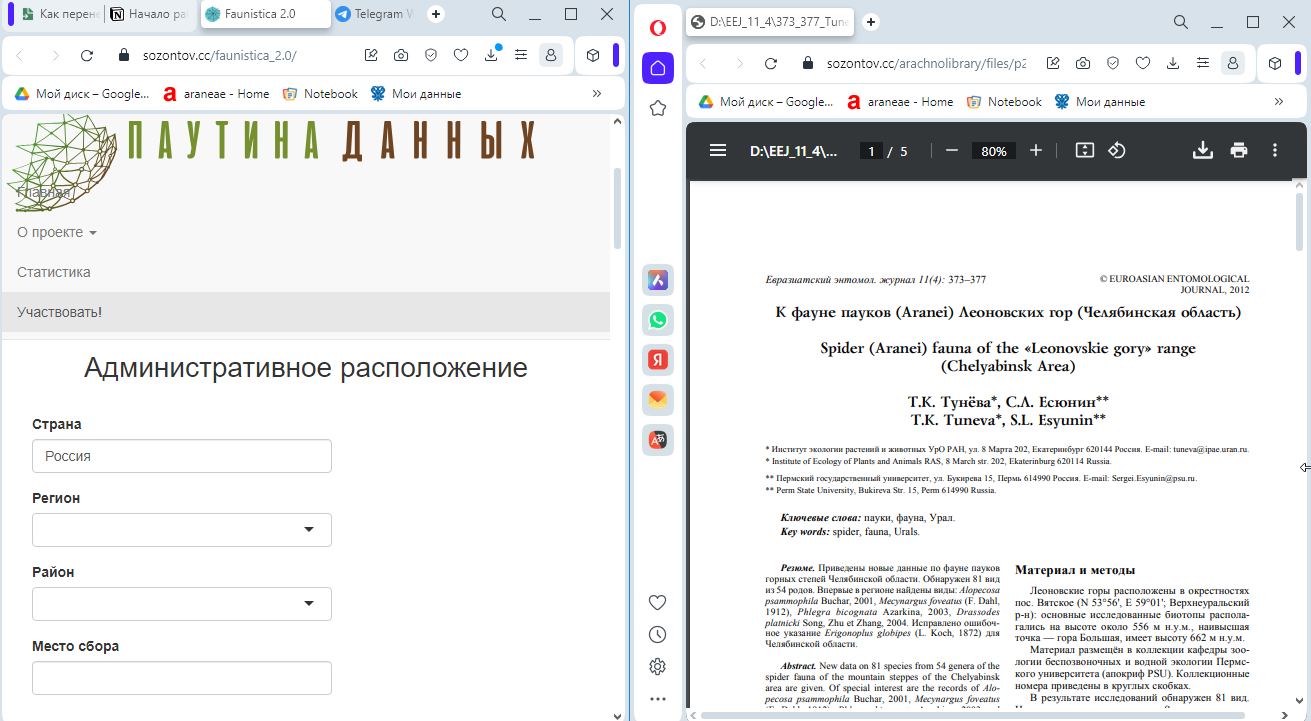The height and width of the screenshot is (721, 1311).
Task: Open orange mail icon in Opera sidebar
Action: click(x=658, y=400)
